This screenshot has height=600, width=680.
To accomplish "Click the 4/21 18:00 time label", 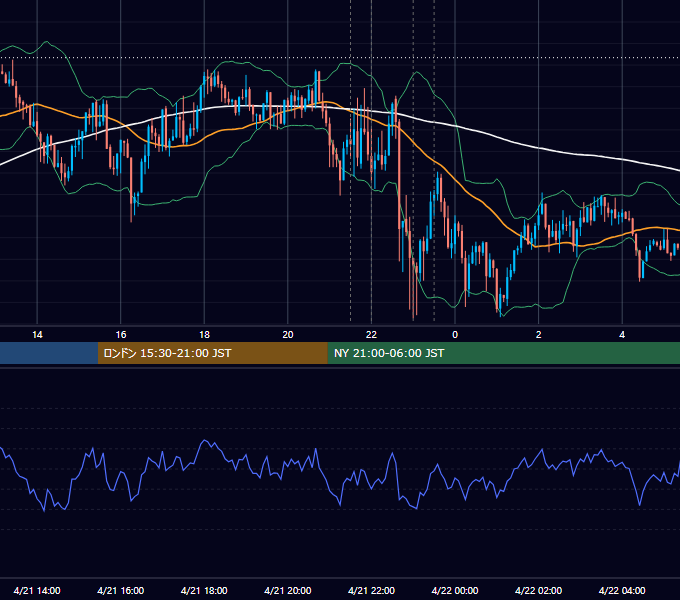I will click(204, 590).
